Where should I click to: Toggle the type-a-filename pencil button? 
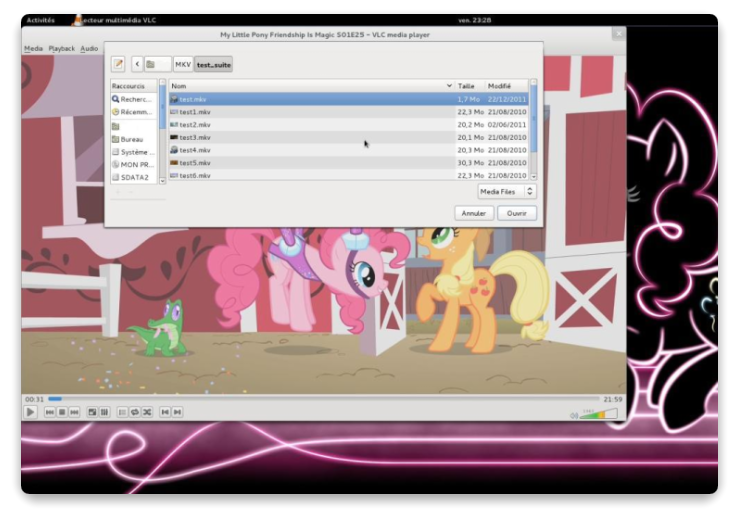(118, 64)
